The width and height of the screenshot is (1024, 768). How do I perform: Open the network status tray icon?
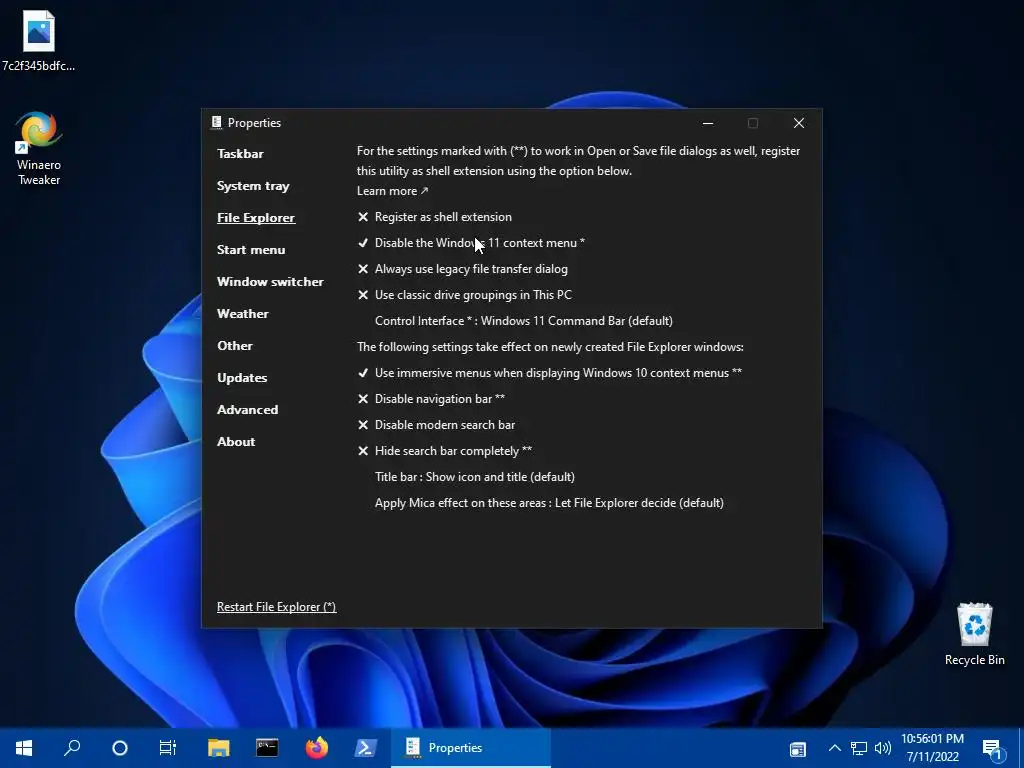[x=859, y=748]
